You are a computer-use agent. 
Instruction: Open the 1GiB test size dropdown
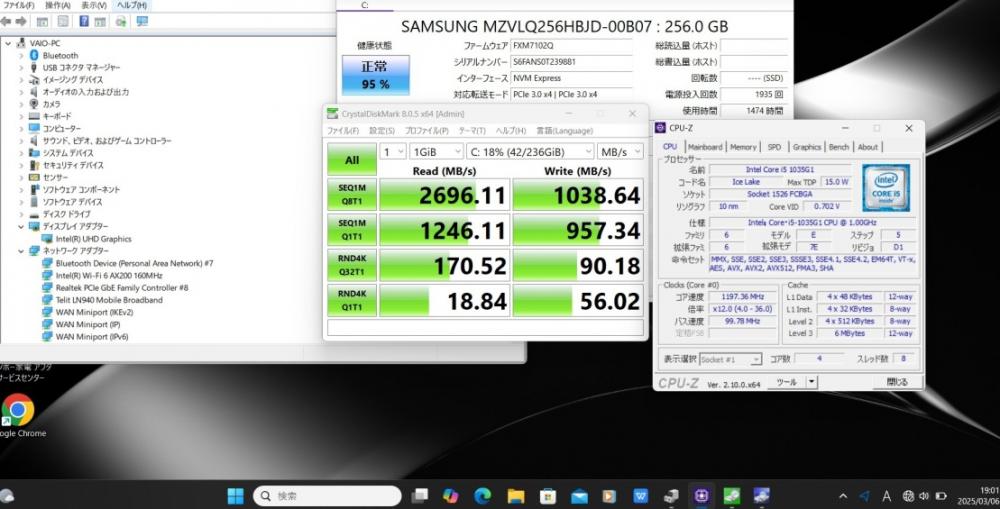tap(436, 152)
